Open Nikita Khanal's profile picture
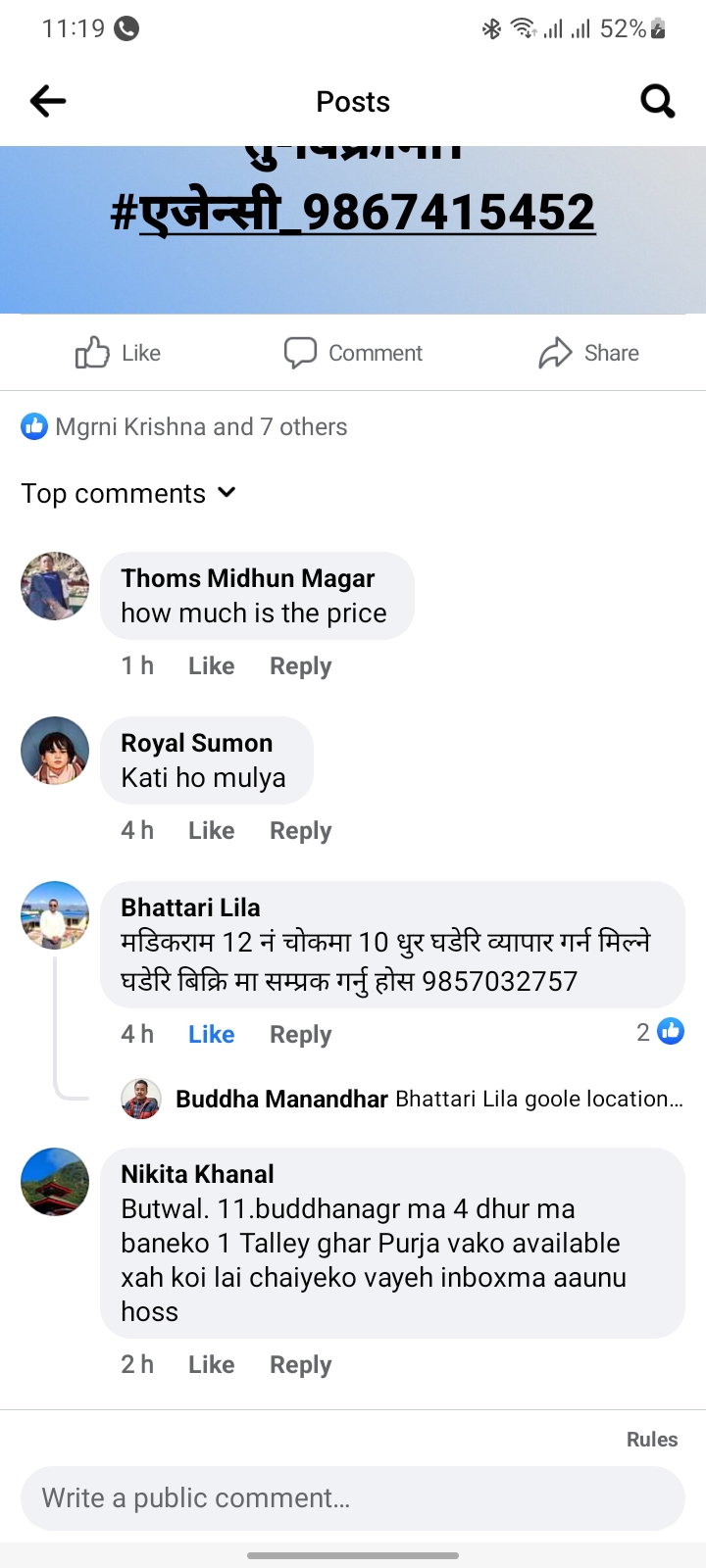 click(x=55, y=1182)
